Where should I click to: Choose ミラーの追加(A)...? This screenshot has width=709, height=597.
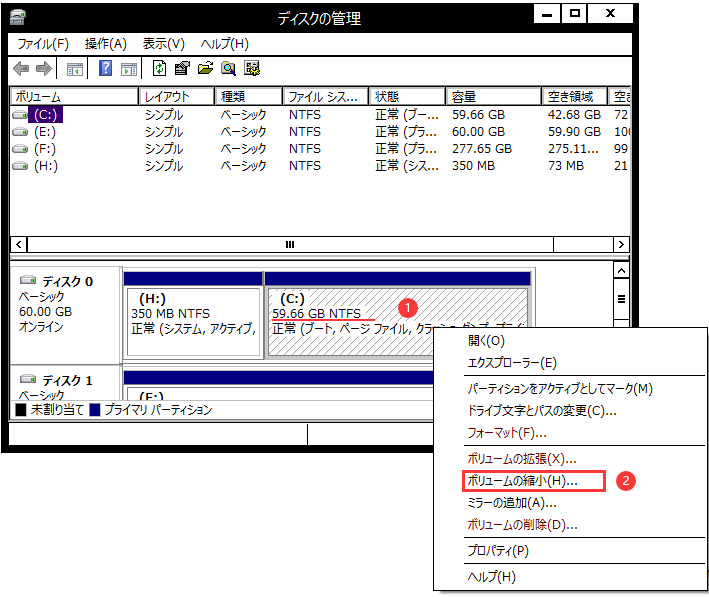tap(512, 503)
